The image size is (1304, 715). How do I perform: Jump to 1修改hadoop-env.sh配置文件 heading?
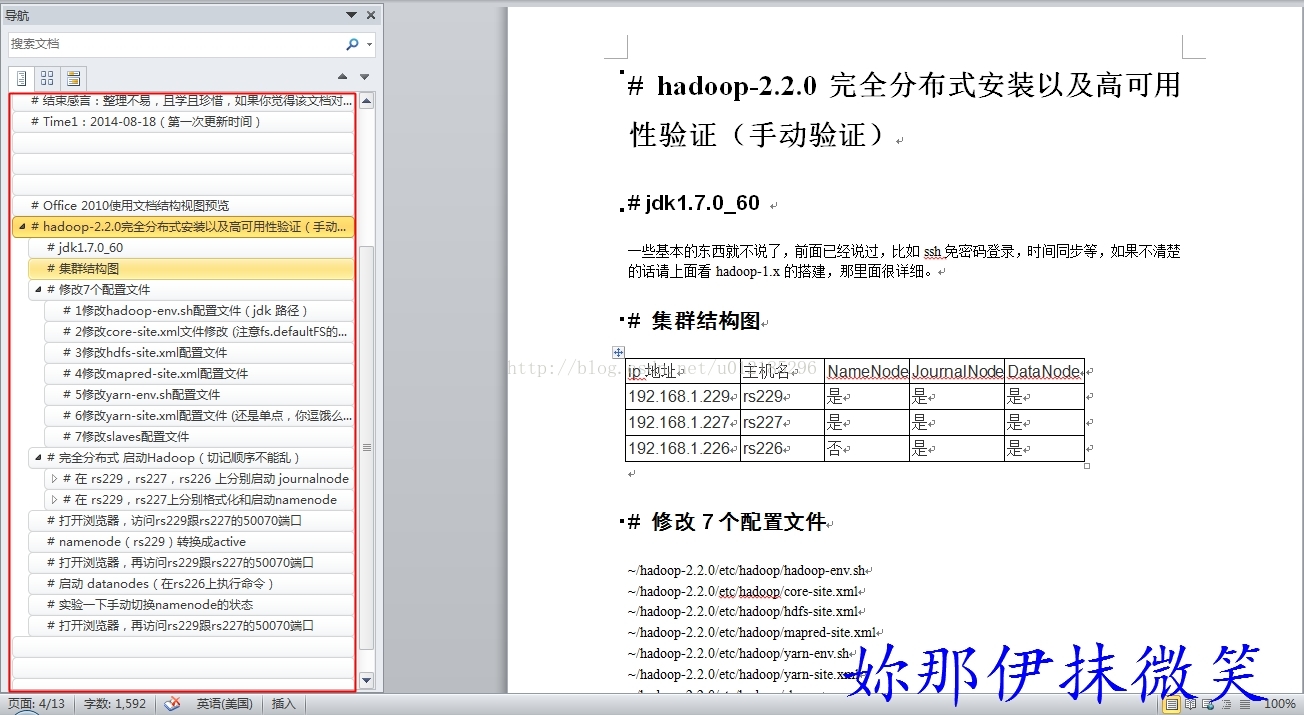tap(199, 310)
